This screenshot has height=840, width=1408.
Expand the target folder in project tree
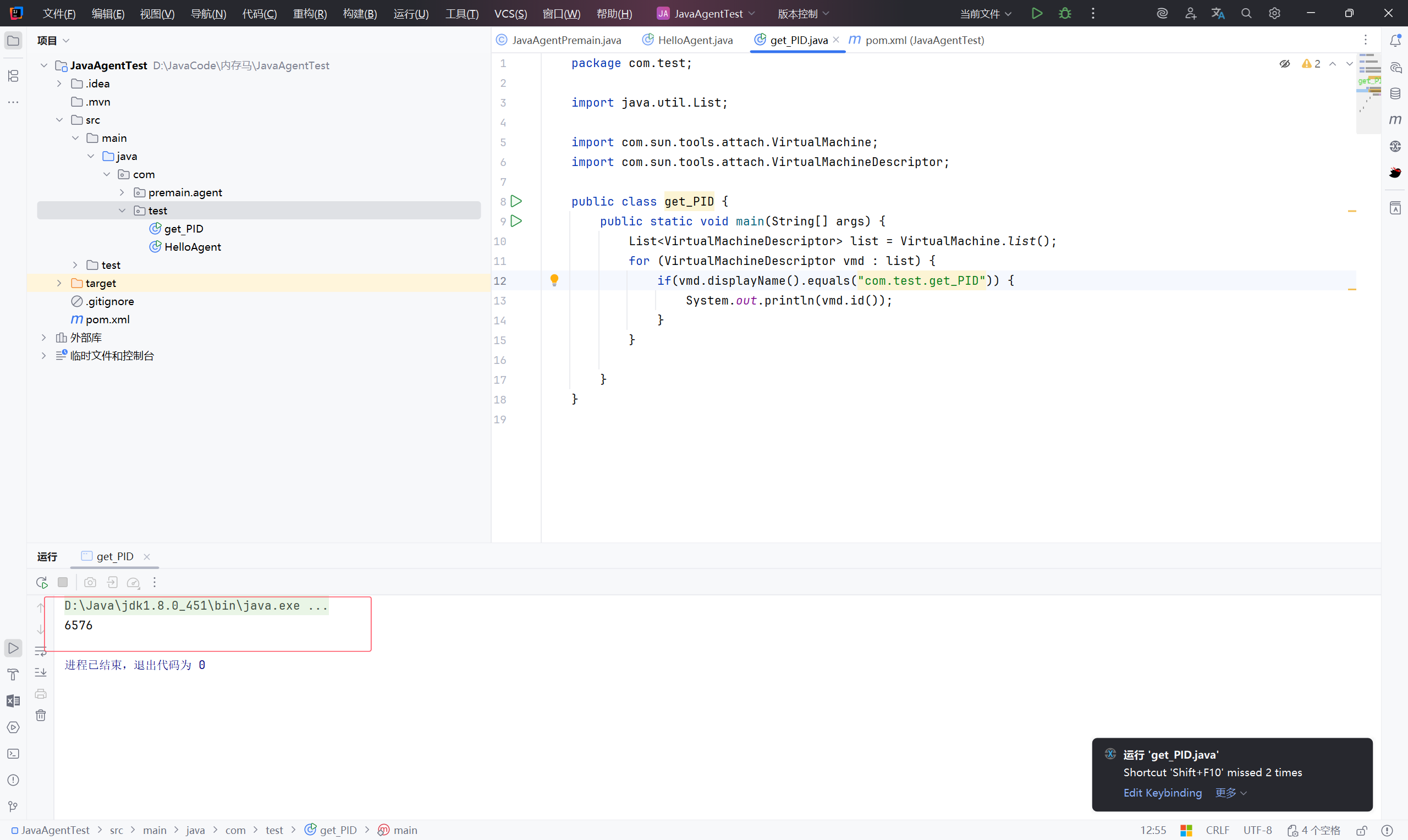(59, 283)
